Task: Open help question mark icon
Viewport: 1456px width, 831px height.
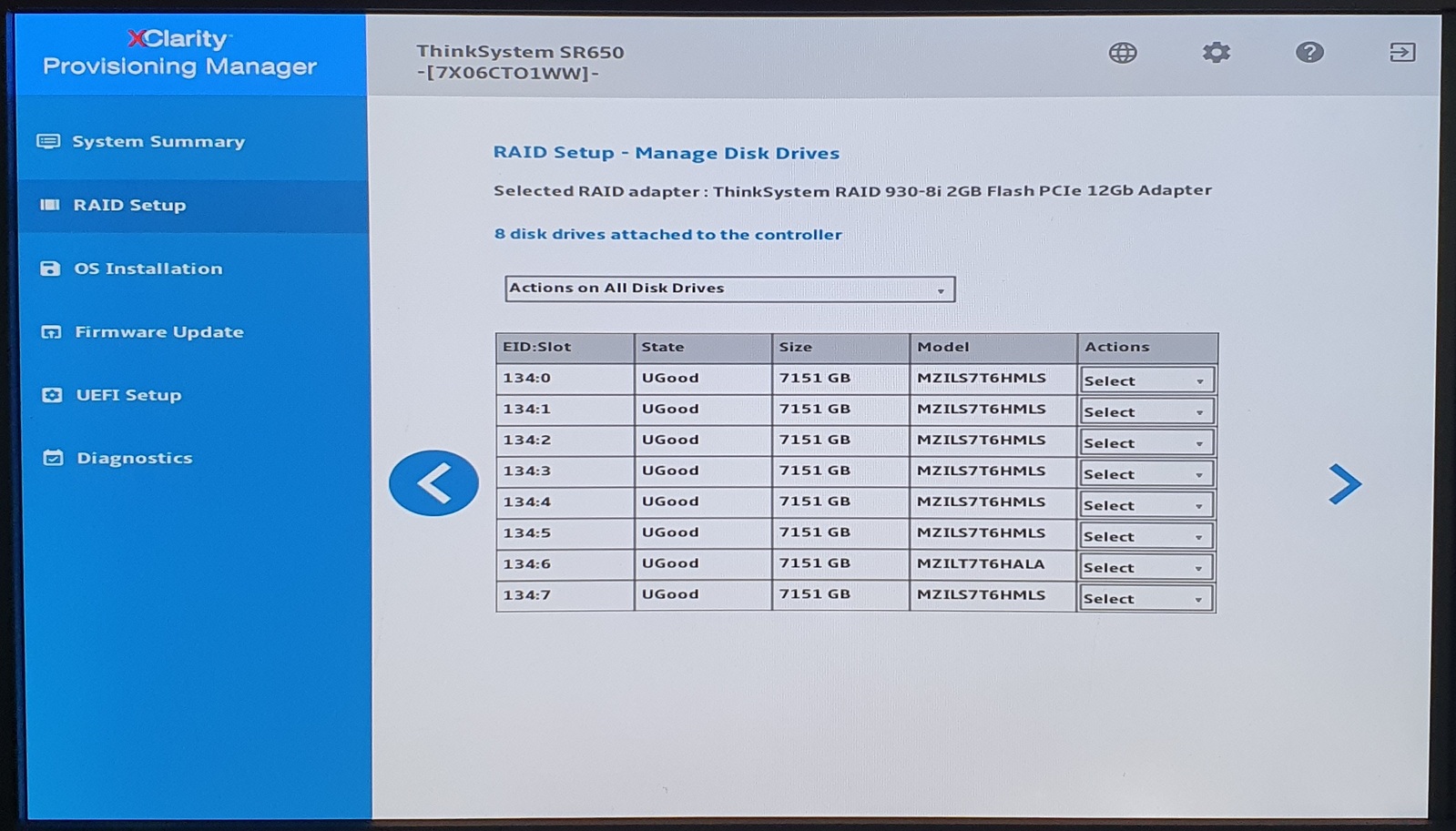Action: pos(1309,52)
